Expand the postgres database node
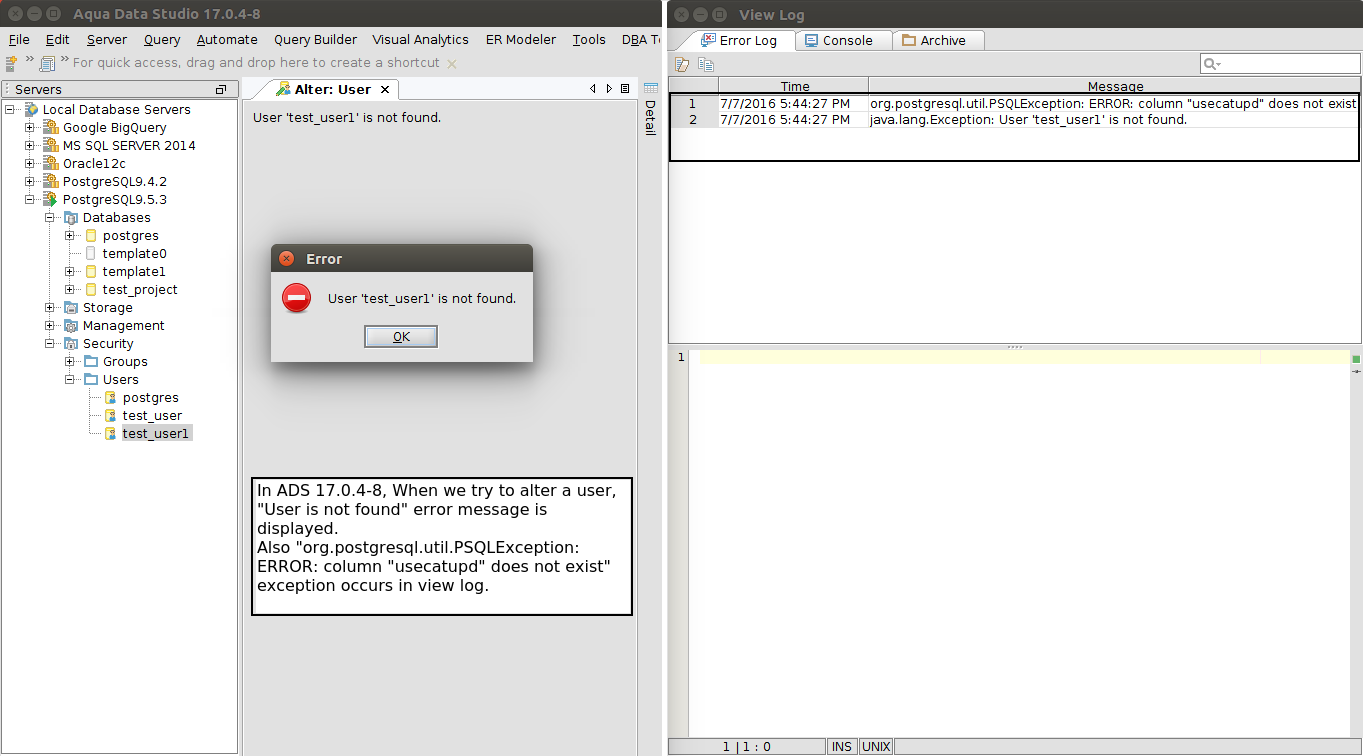This screenshot has height=756, width=1368. pos(70,236)
